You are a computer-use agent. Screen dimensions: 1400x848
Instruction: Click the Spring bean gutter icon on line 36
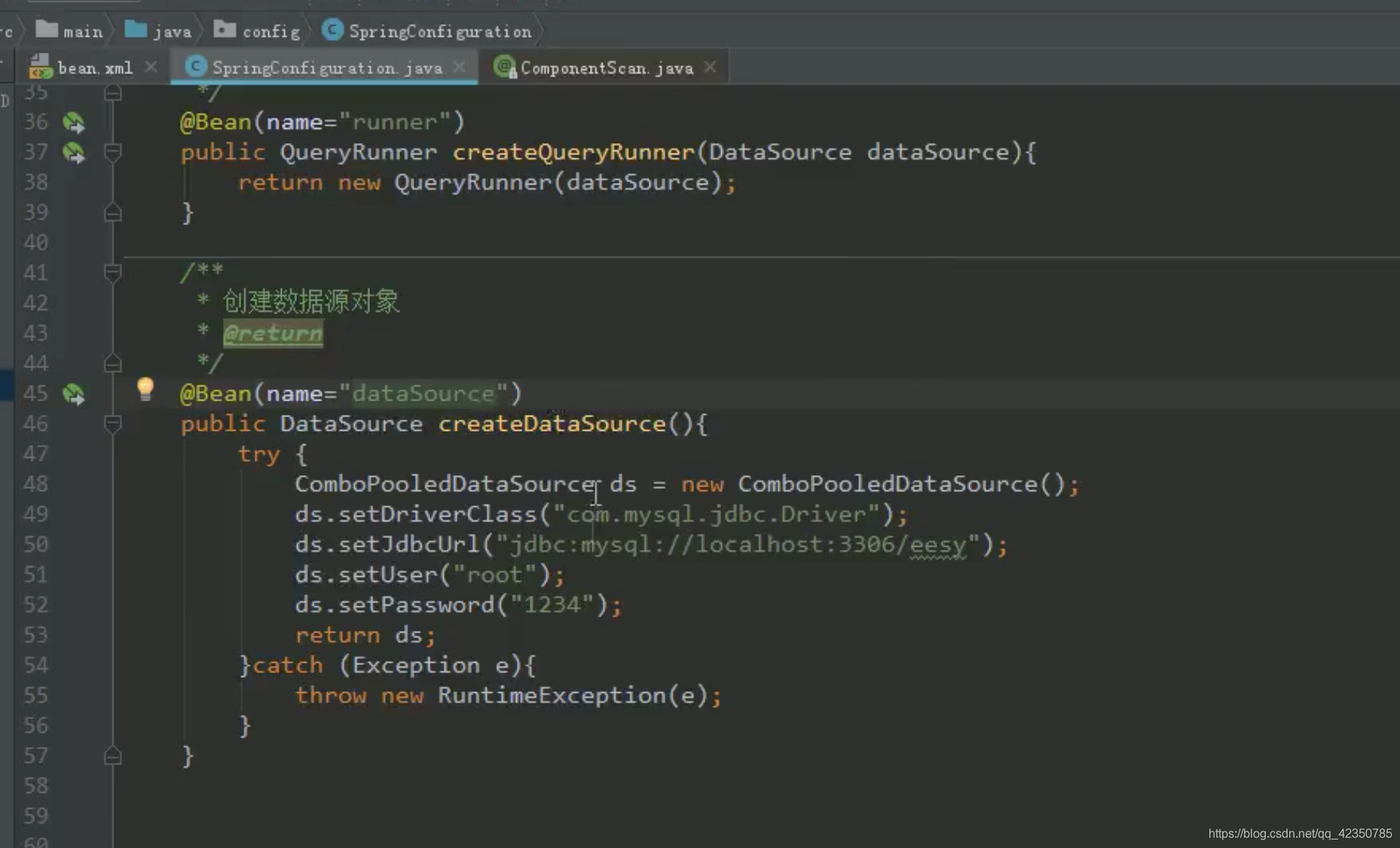click(74, 122)
